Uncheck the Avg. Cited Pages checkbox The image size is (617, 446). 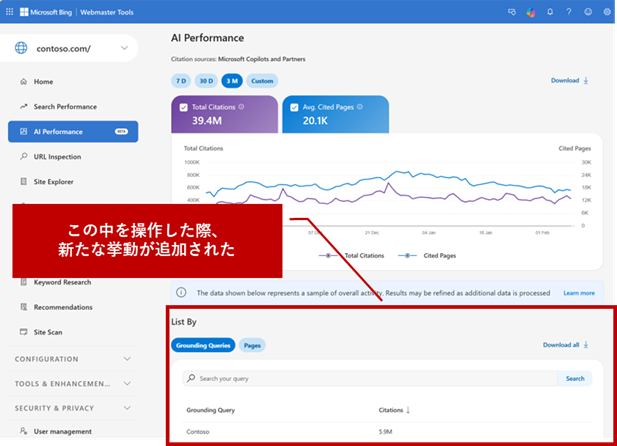coord(294,107)
